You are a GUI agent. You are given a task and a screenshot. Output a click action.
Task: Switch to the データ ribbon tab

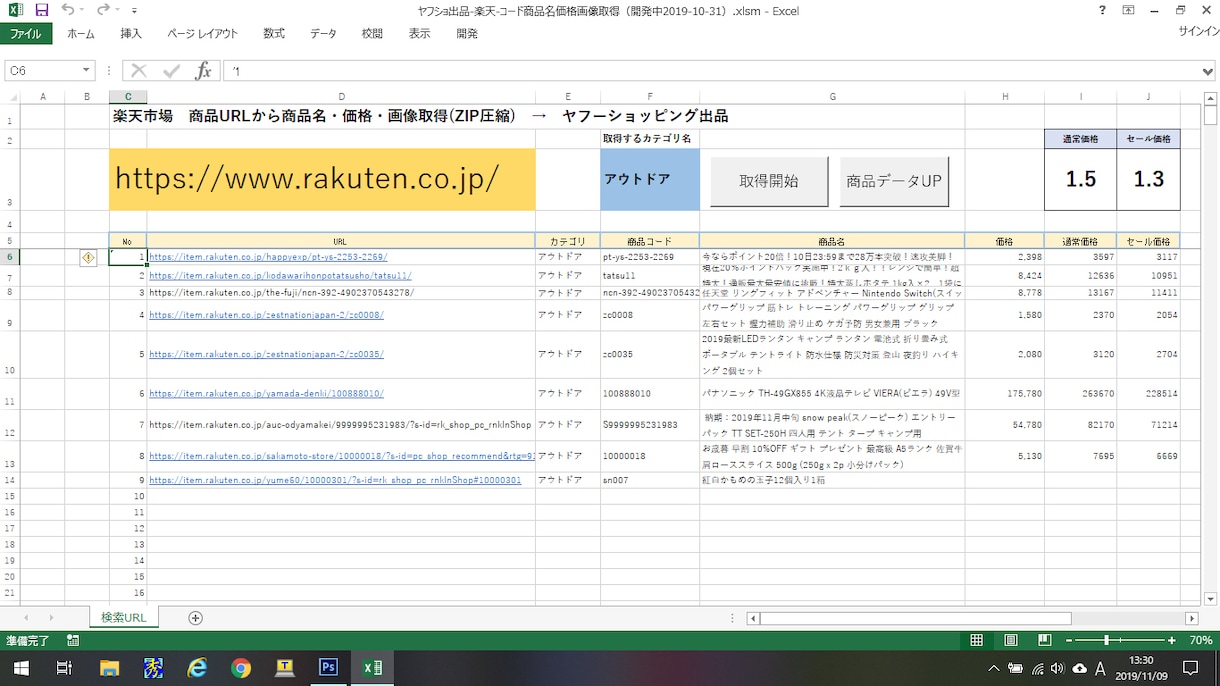[323, 33]
